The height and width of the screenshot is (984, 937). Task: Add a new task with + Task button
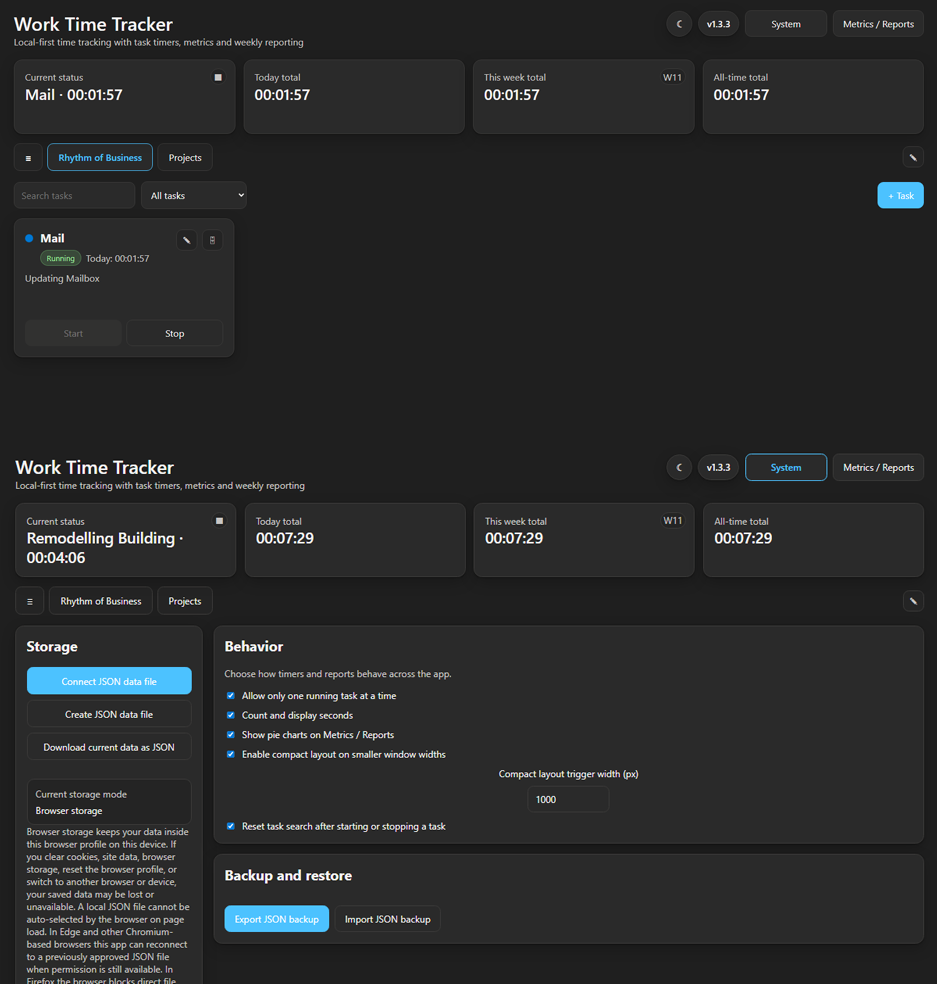[x=900, y=196]
